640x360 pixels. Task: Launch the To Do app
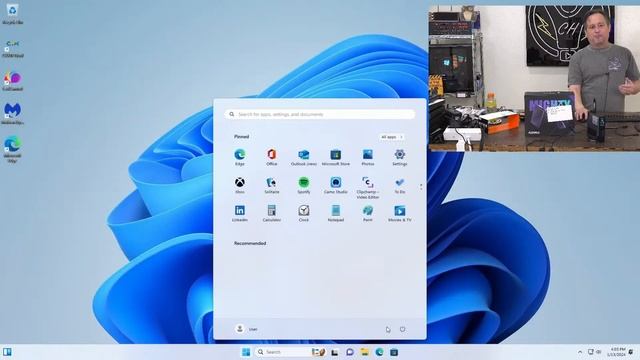pos(400,185)
